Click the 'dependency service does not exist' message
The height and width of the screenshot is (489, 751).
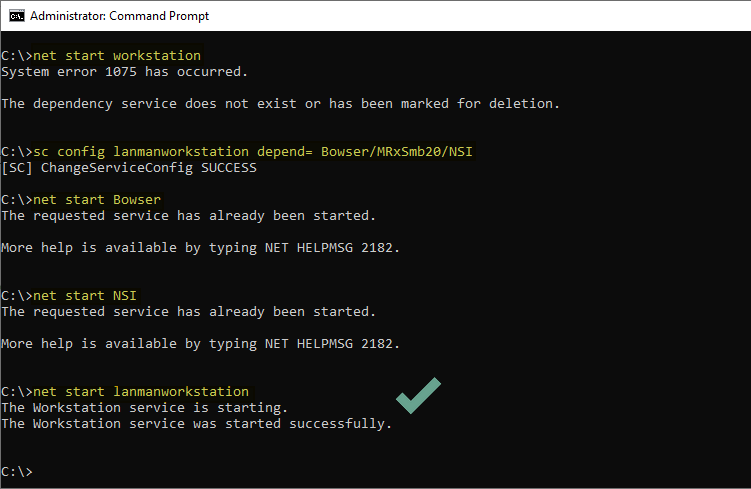pyautogui.click(x=281, y=104)
